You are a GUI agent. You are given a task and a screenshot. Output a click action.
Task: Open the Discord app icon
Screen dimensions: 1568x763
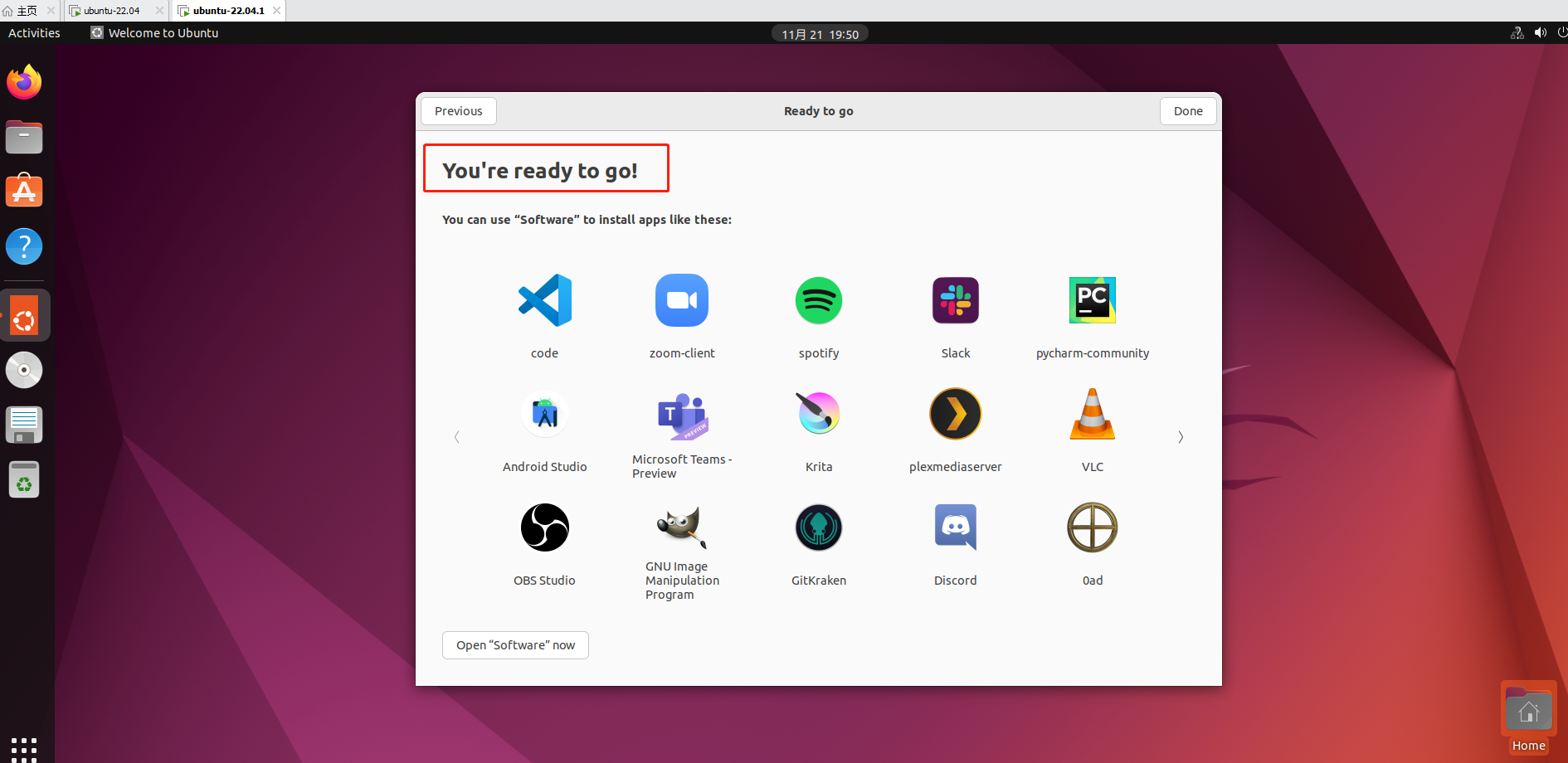point(956,527)
